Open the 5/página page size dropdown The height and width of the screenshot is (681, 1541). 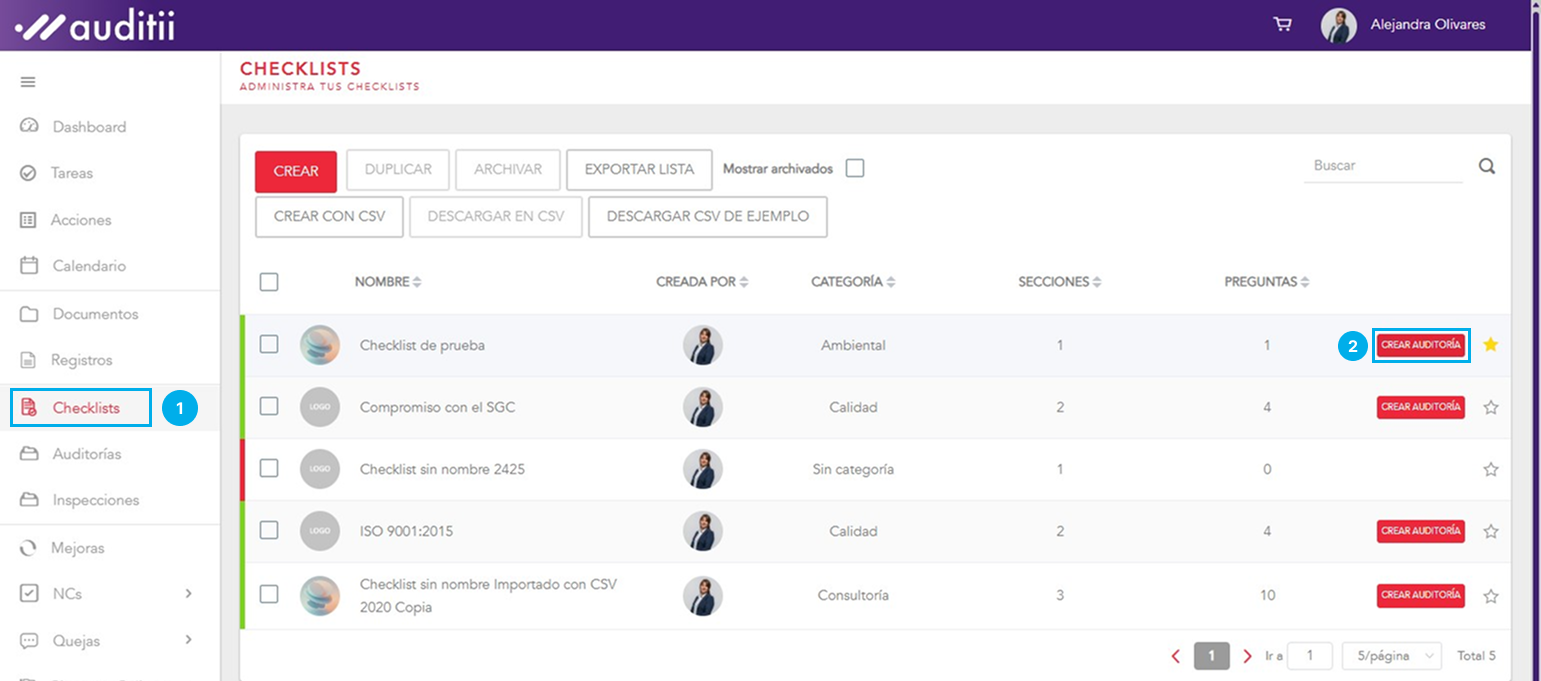(x=1391, y=656)
